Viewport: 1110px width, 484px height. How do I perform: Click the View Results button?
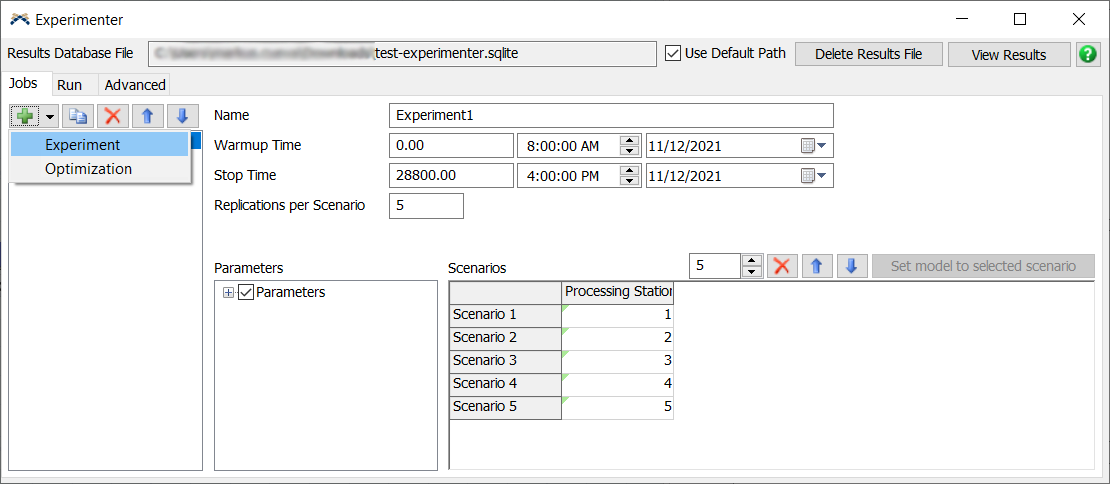[x=1008, y=54]
